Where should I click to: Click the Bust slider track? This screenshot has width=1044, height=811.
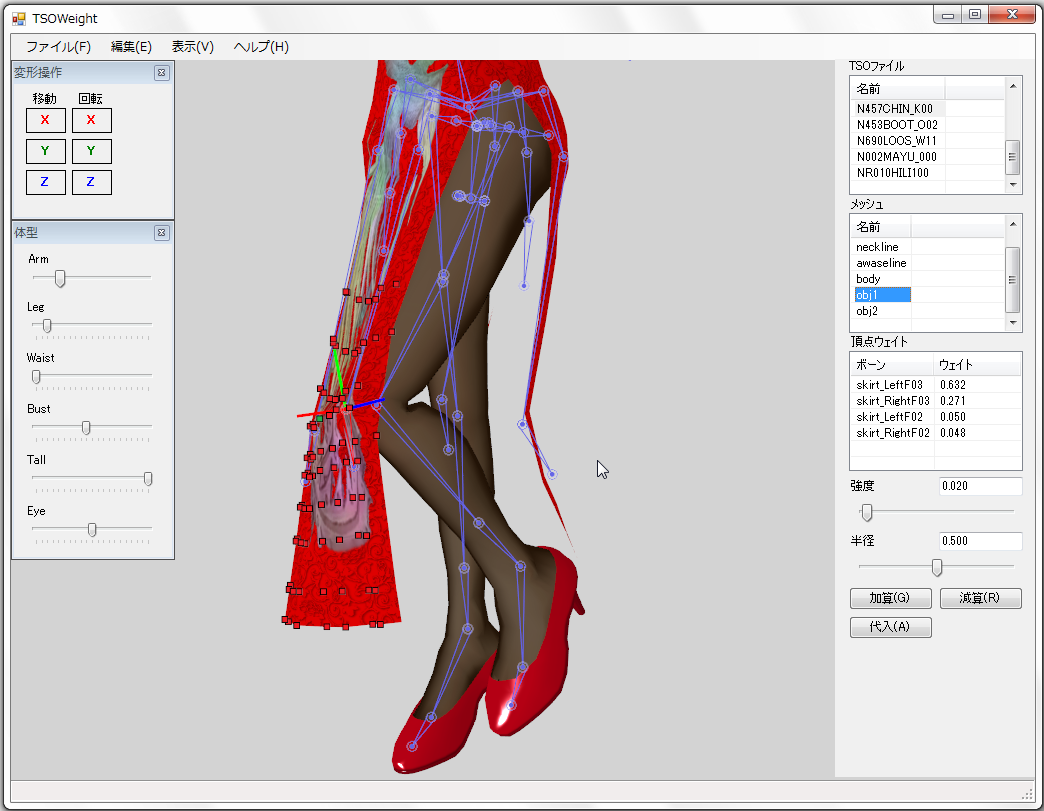click(120, 427)
